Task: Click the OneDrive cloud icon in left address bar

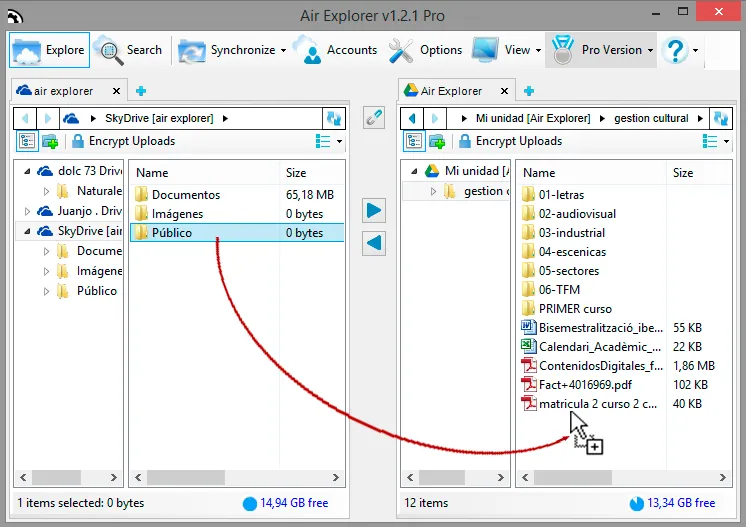Action: point(71,118)
